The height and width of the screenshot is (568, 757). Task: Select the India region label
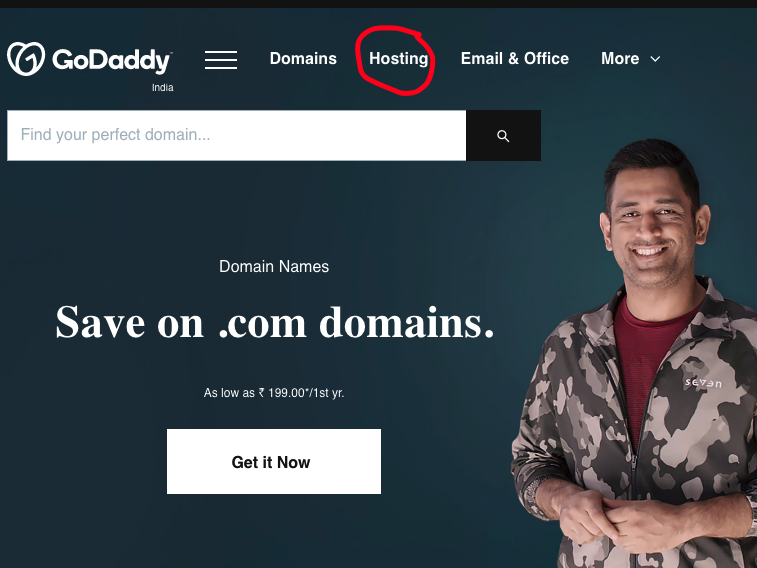point(163,88)
